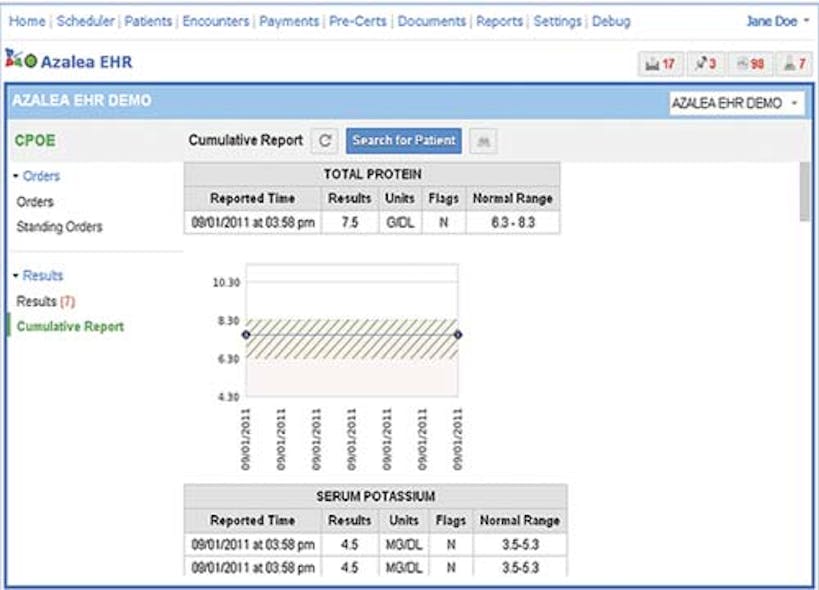Click the 6.3 - 8.3 normal range cell
819x590 pixels.
pyautogui.click(x=513, y=222)
